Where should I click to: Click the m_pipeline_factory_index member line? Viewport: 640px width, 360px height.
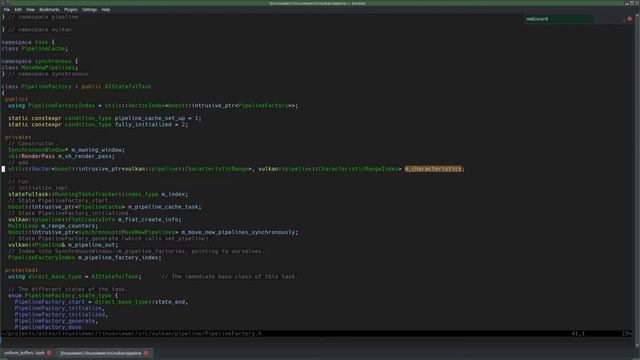(85, 258)
